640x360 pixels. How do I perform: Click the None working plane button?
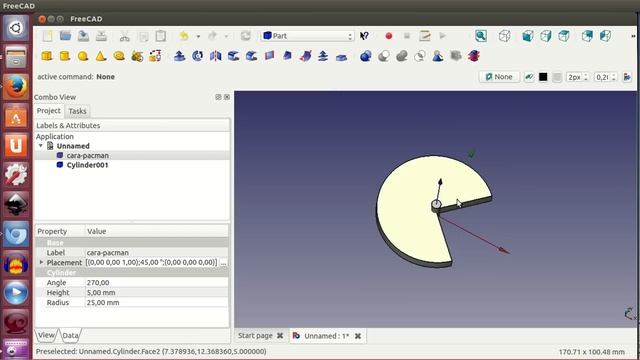click(499, 77)
